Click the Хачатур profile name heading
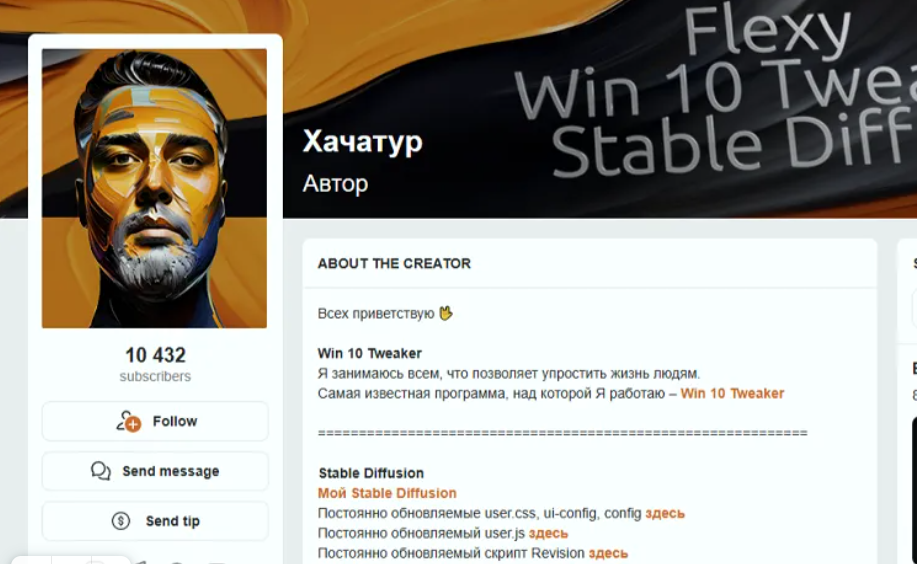917x564 pixels. (363, 142)
